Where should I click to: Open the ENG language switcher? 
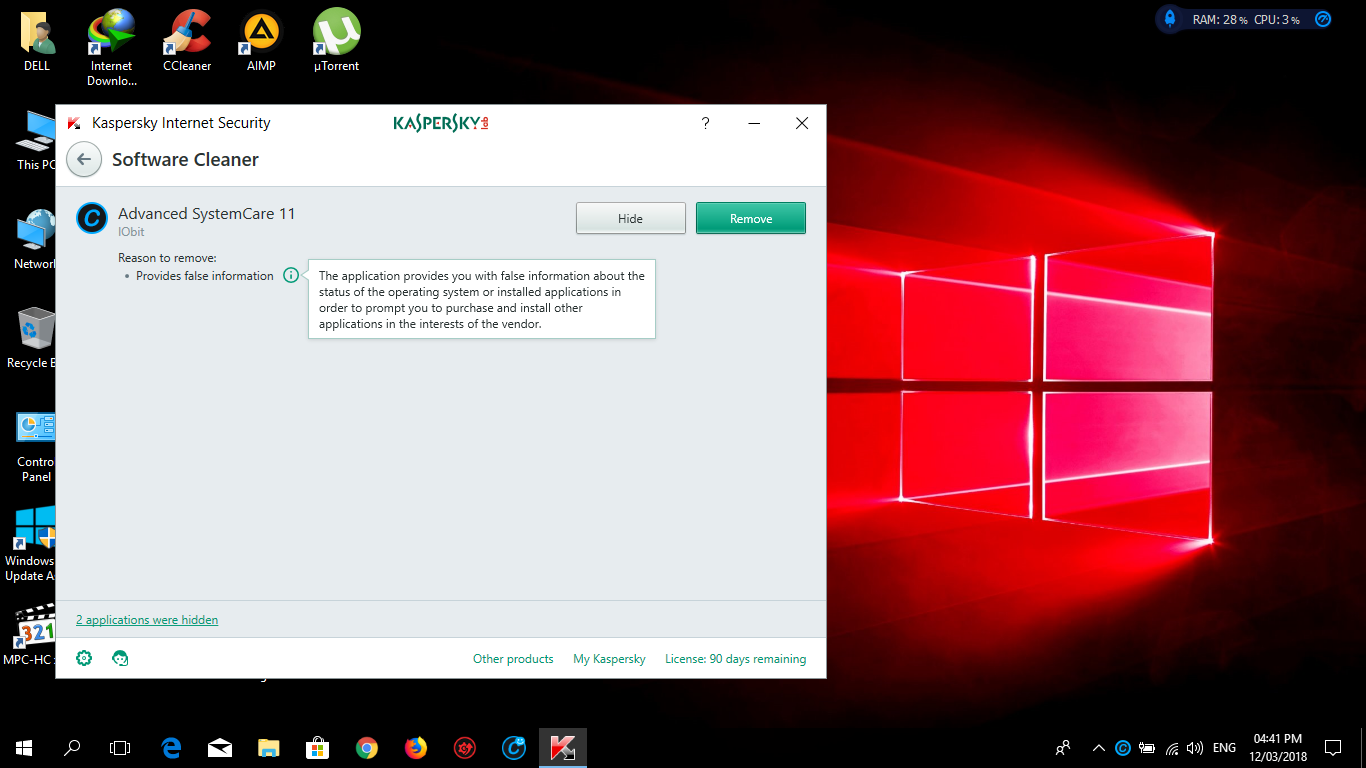point(1224,748)
